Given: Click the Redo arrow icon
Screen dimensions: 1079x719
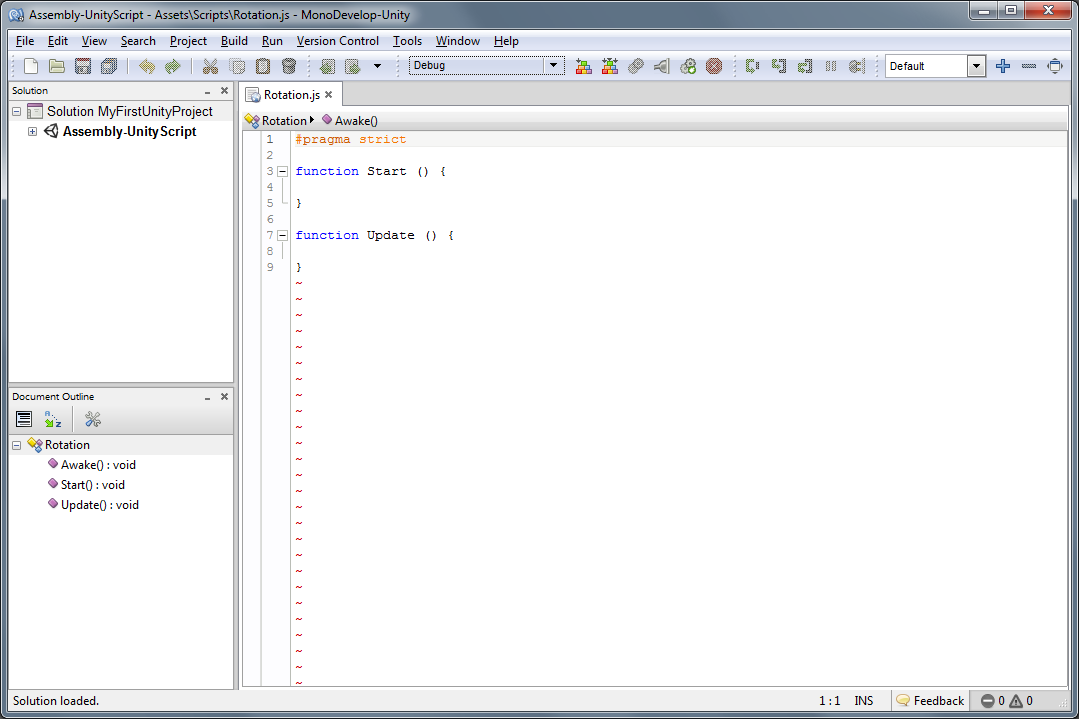Looking at the screenshot, I should [x=173, y=66].
